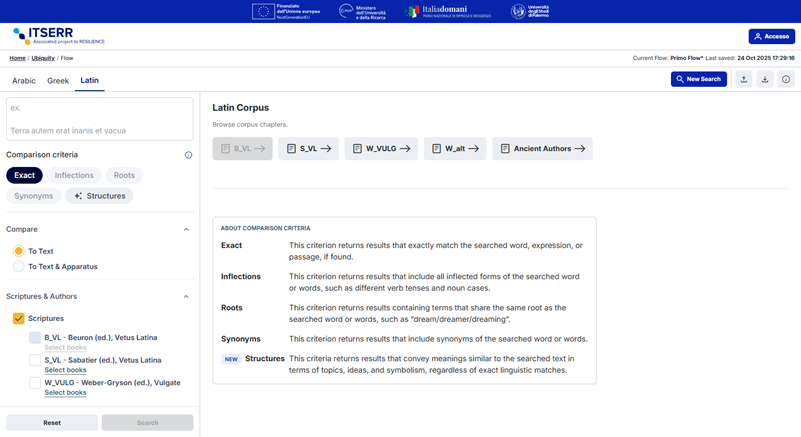Click the download flow icon button
This screenshot has height=437, width=801.
click(x=765, y=79)
